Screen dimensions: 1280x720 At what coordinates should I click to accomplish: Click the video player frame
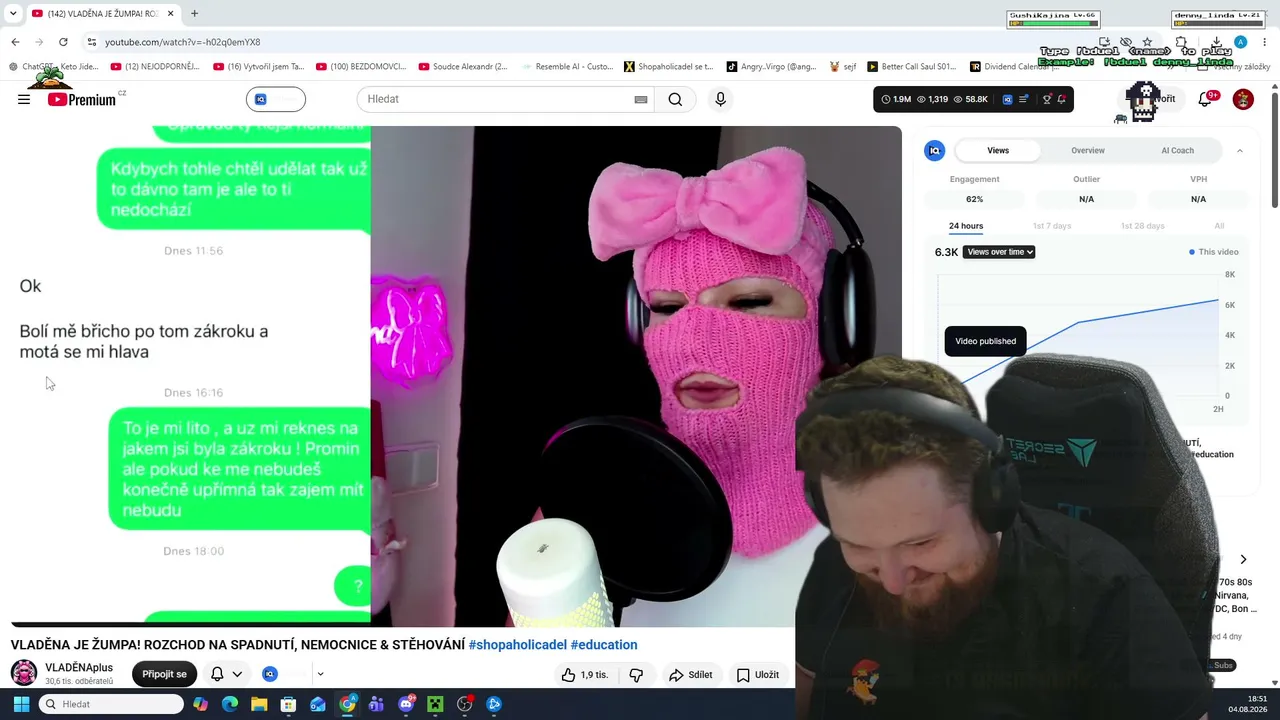[x=455, y=376]
